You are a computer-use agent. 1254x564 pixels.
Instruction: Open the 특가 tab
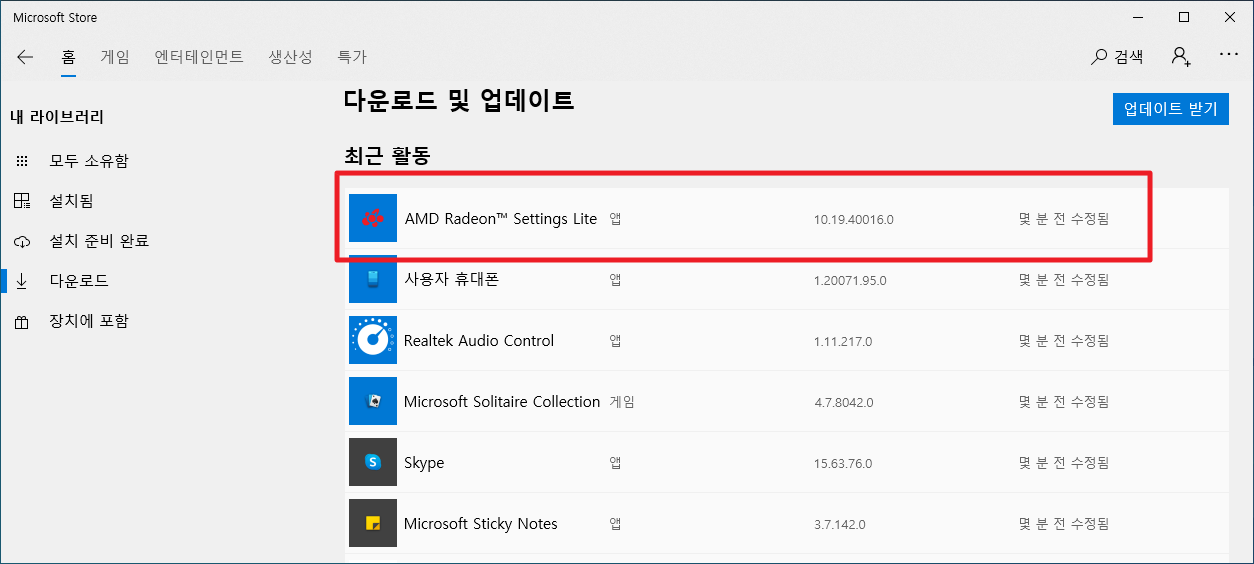click(352, 57)
